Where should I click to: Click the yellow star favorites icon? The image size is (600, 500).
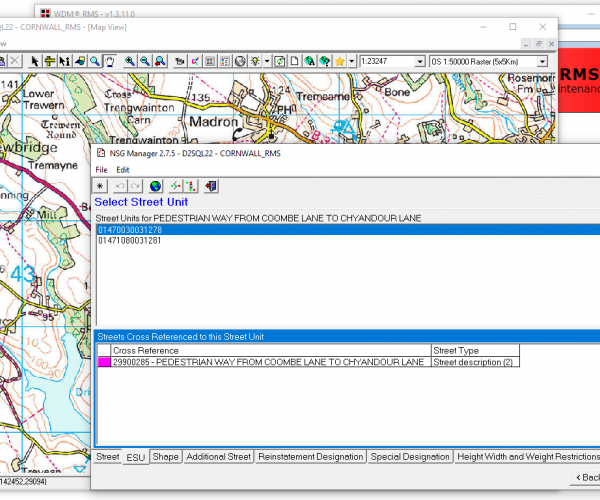point(340,61)
